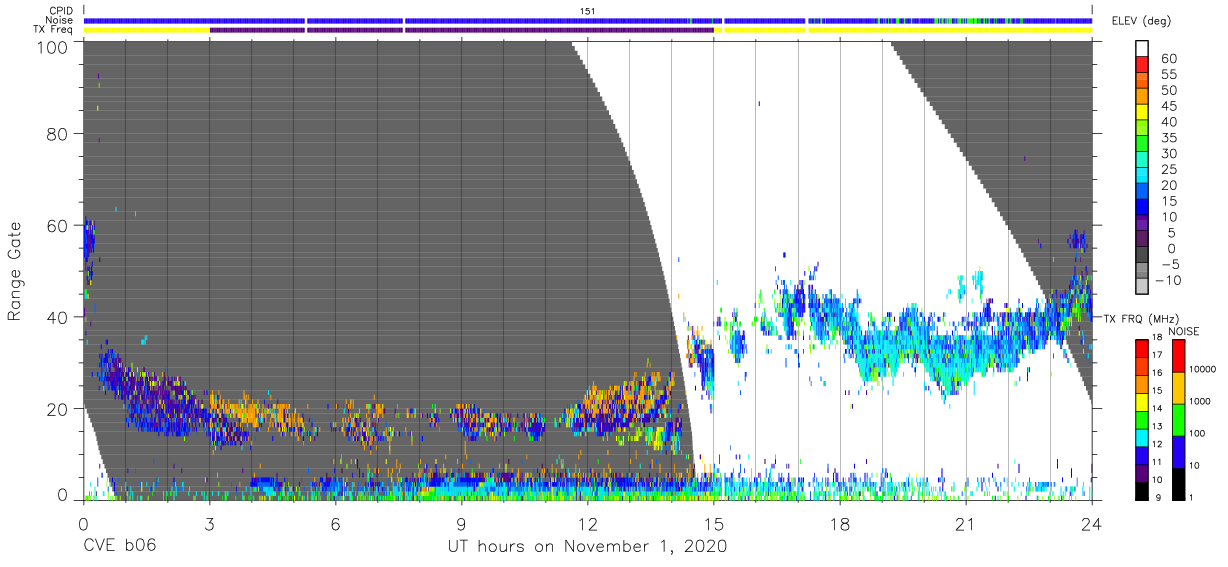
Task: Click the CPID value '151'
Action: coord(588,10)
